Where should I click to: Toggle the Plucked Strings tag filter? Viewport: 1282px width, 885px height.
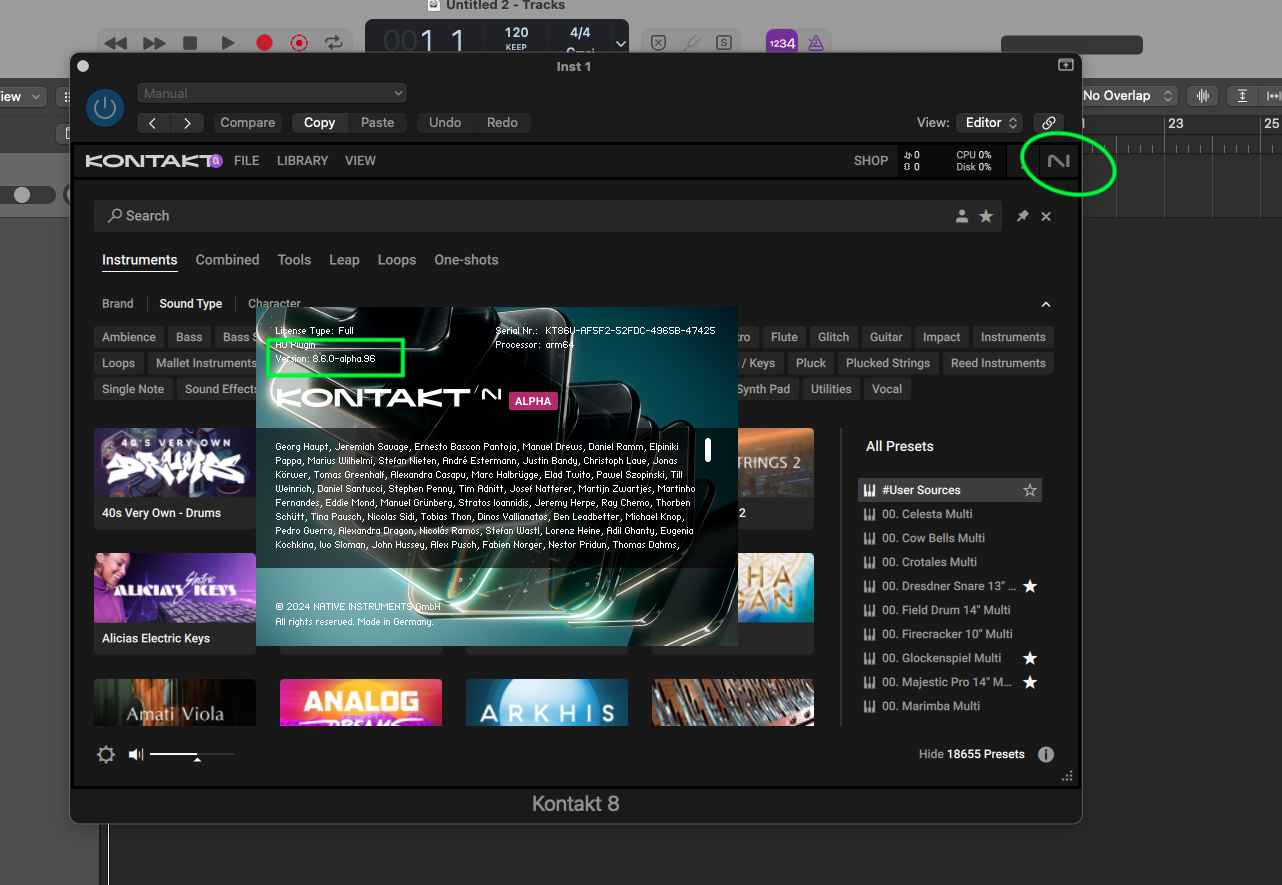pyautogui.click(x=888, y=363)
